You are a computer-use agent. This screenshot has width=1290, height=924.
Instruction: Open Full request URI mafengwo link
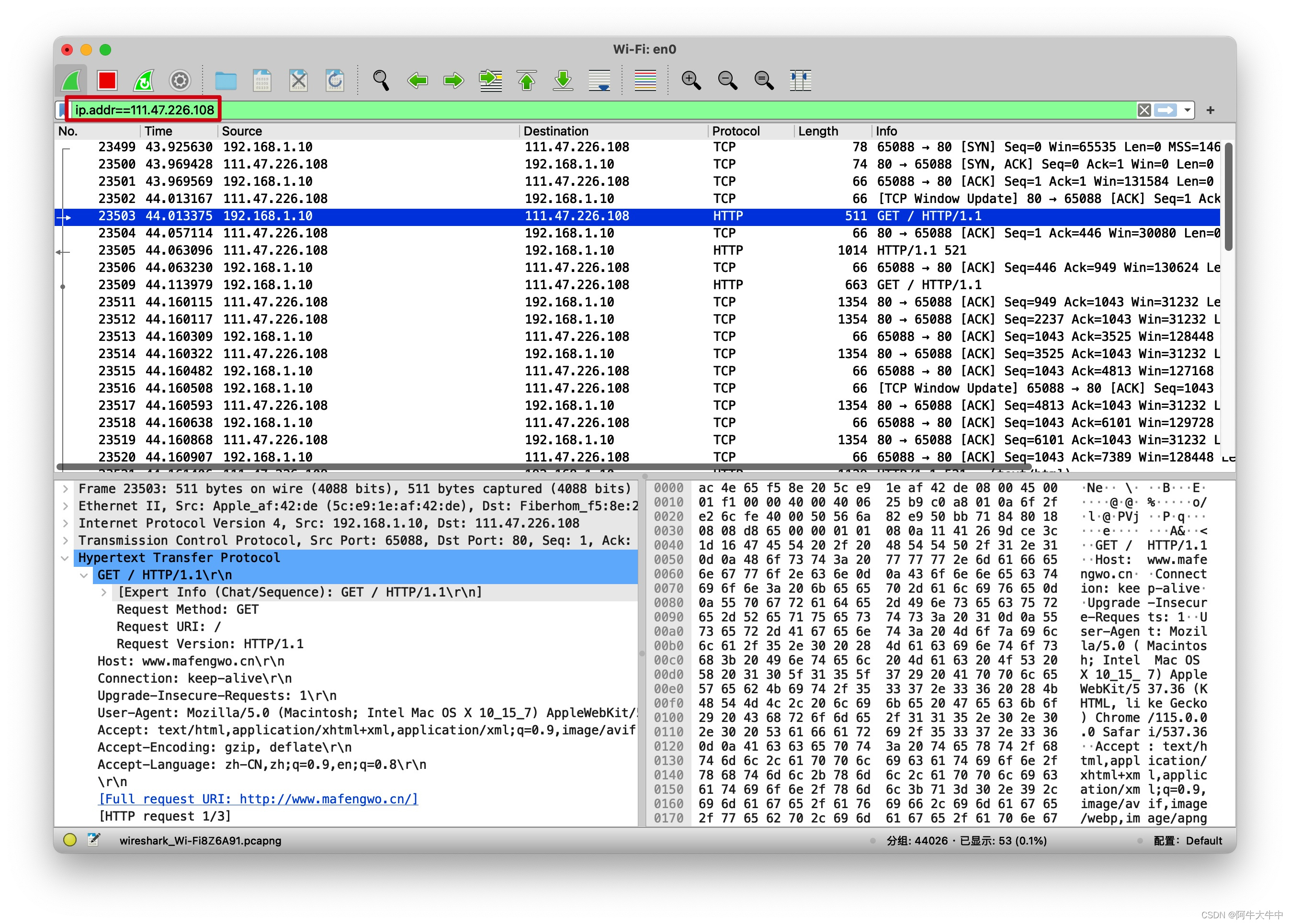tap(258, 799)
